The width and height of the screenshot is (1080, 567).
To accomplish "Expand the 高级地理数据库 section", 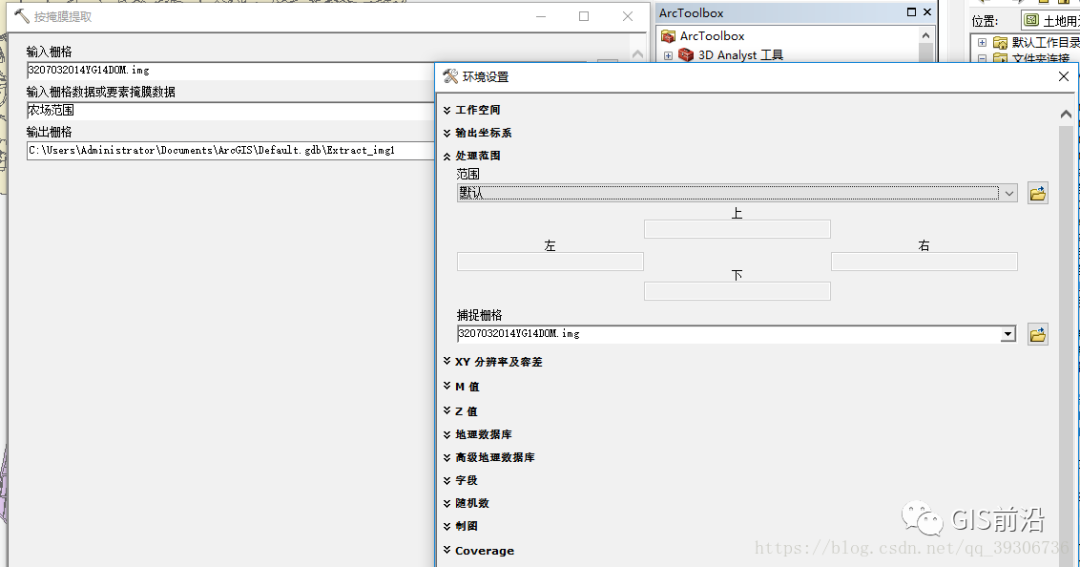I will point(447,457).
